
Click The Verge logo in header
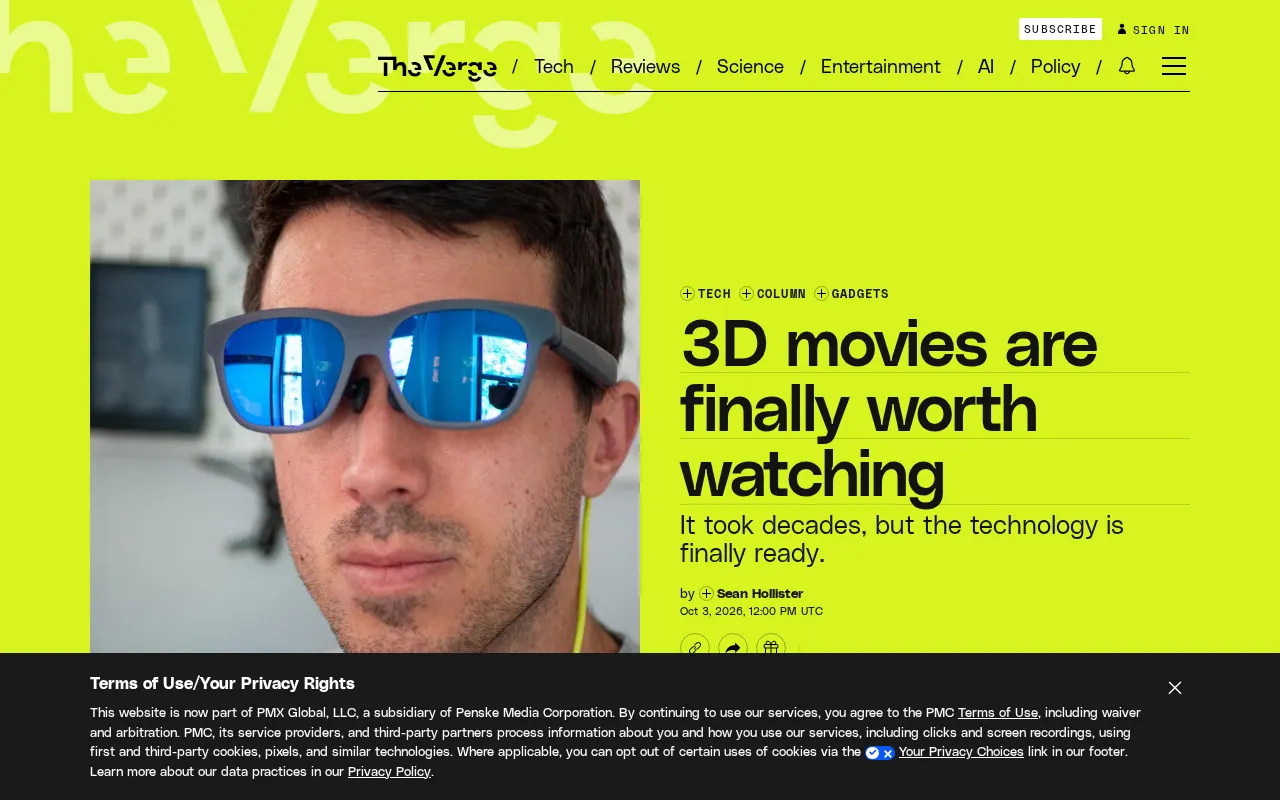(437, 67)
